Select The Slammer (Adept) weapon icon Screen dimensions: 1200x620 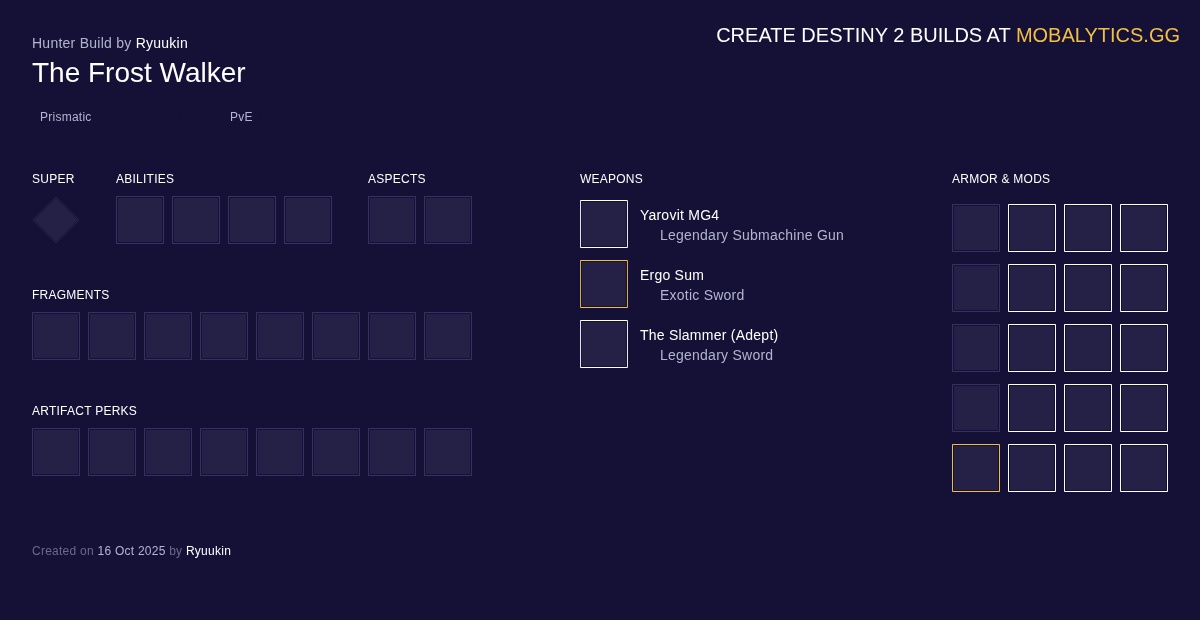pos(604,344)
